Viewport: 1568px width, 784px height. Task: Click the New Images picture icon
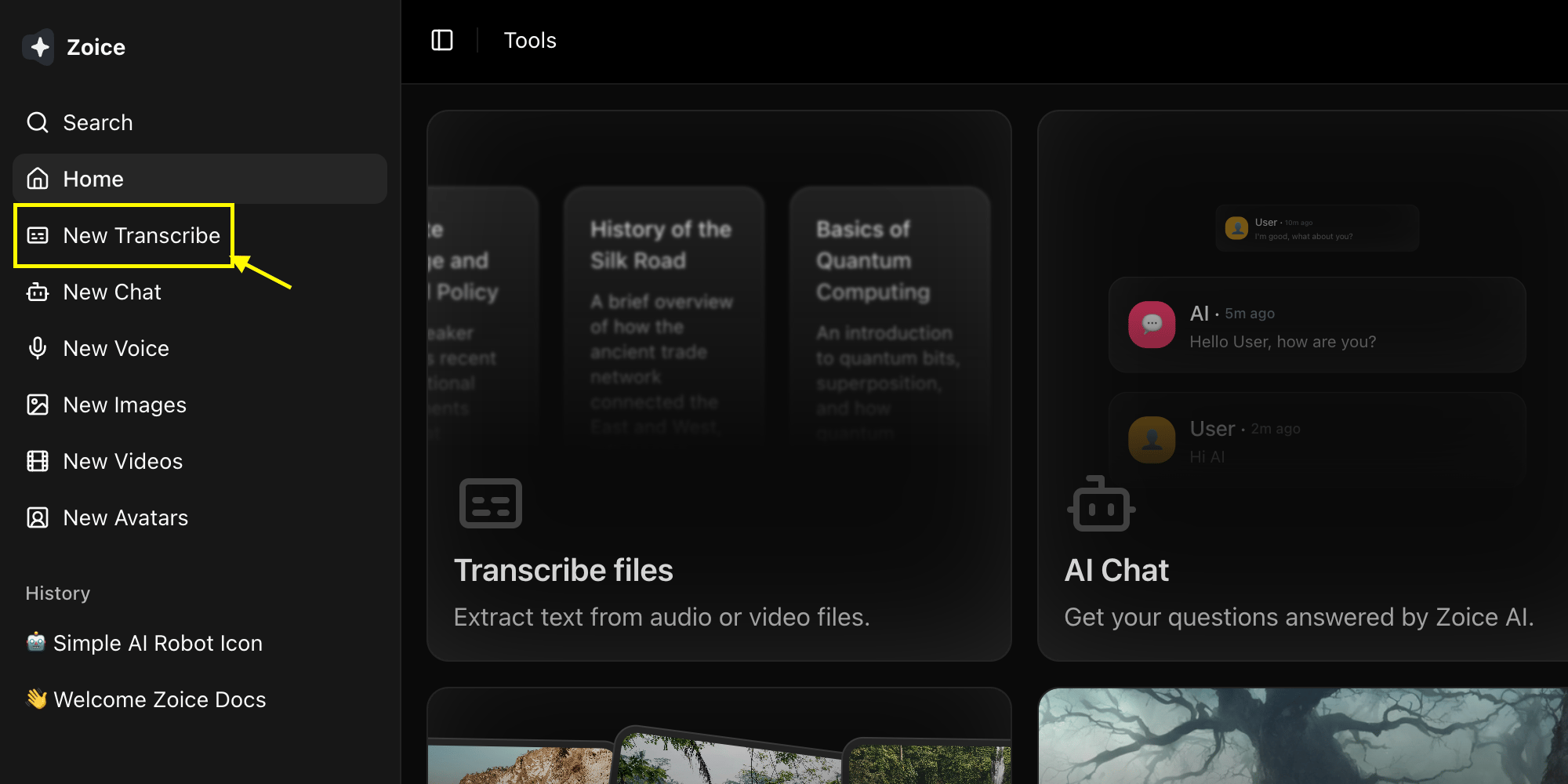pos(38,405)
